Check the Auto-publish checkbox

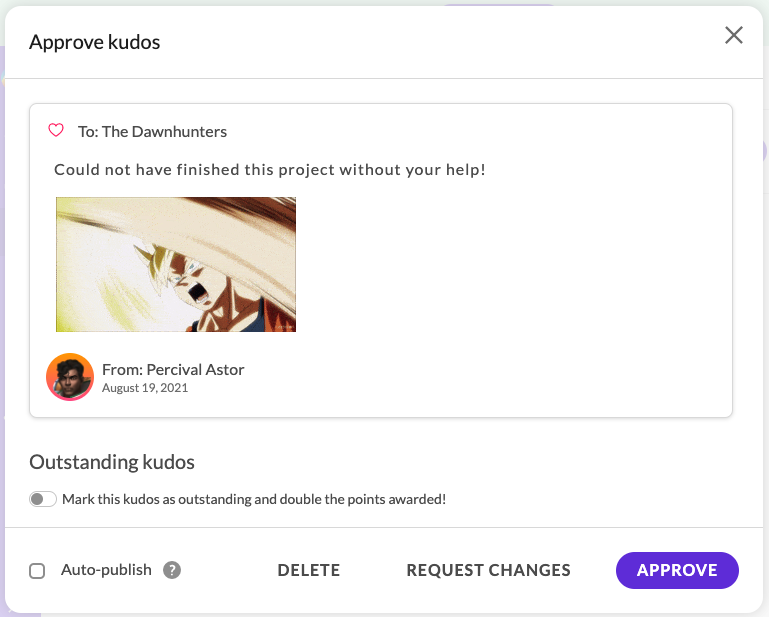click(37, 571)
